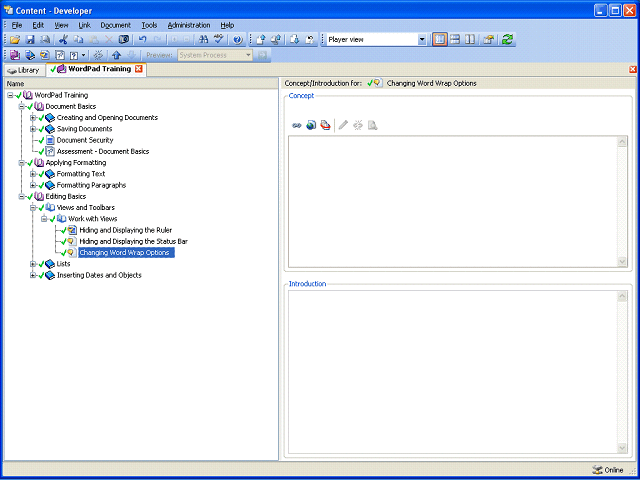
Task: Expand Creating and Opening Documents
Action: [x=33, y=118]
